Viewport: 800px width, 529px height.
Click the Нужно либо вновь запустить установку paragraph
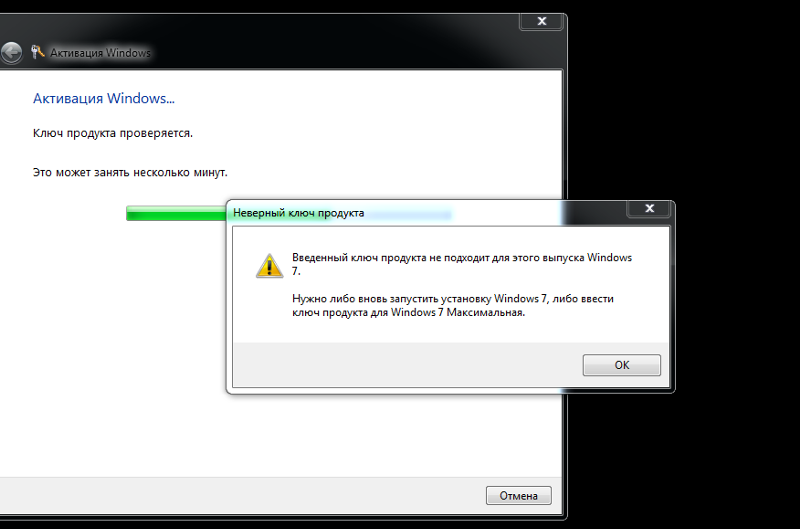pos(453,305)
